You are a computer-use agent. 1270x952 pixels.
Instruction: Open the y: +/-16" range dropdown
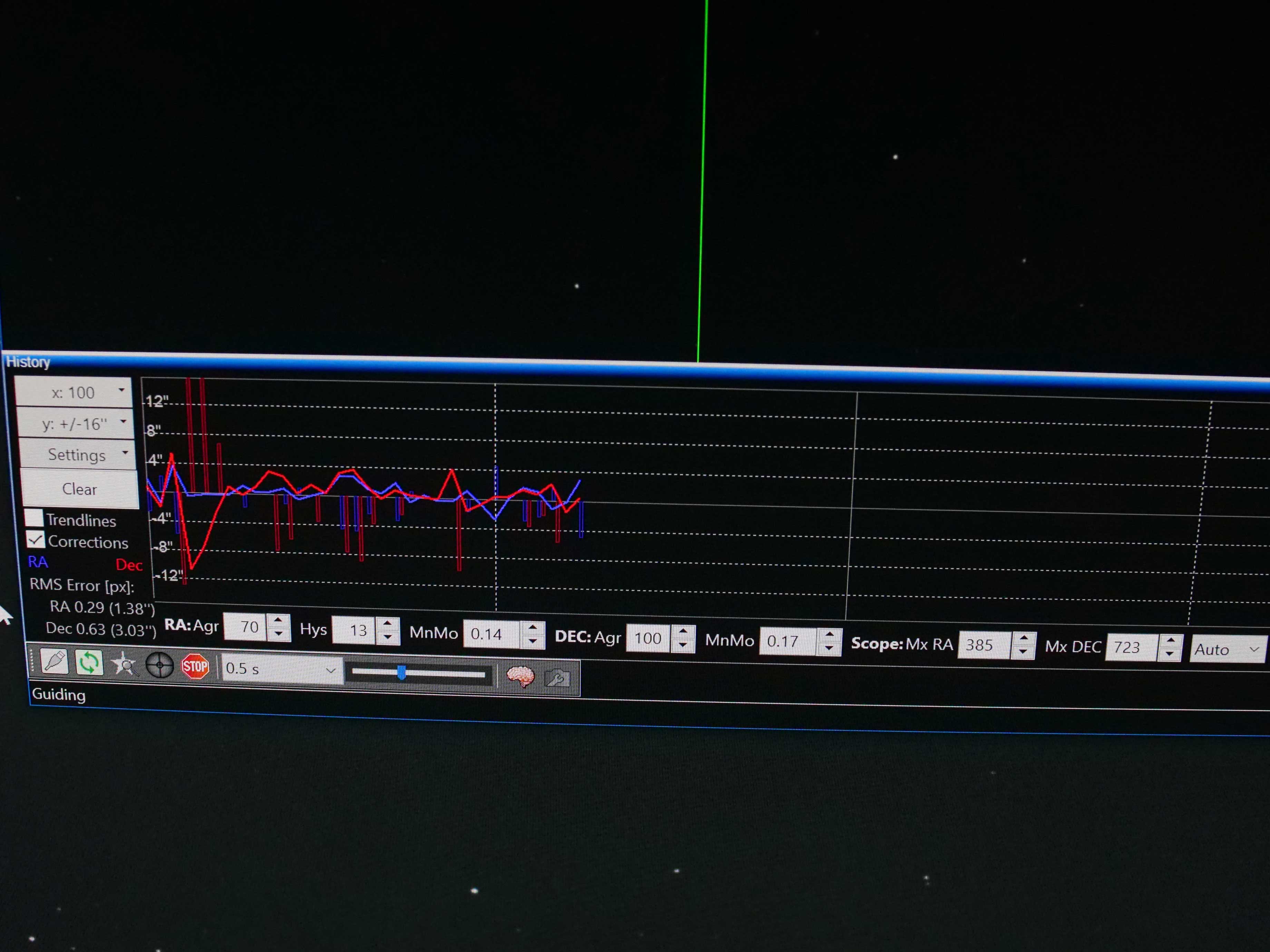pyautogui.click(x=75, y=424)
